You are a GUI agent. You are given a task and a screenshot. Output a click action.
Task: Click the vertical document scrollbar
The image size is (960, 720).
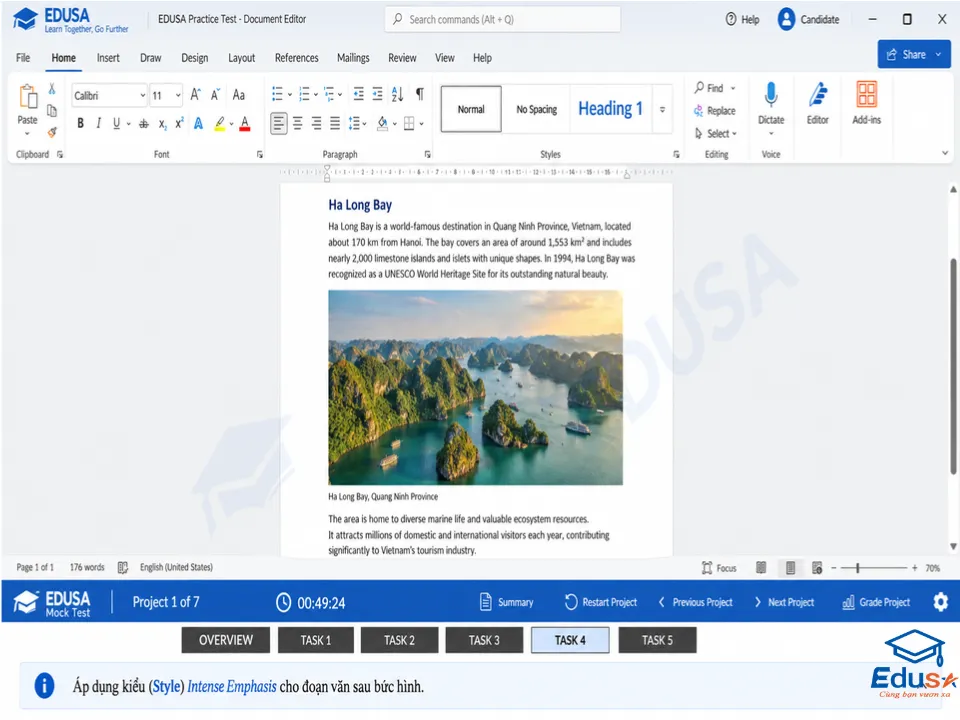[x=953, y=367]
